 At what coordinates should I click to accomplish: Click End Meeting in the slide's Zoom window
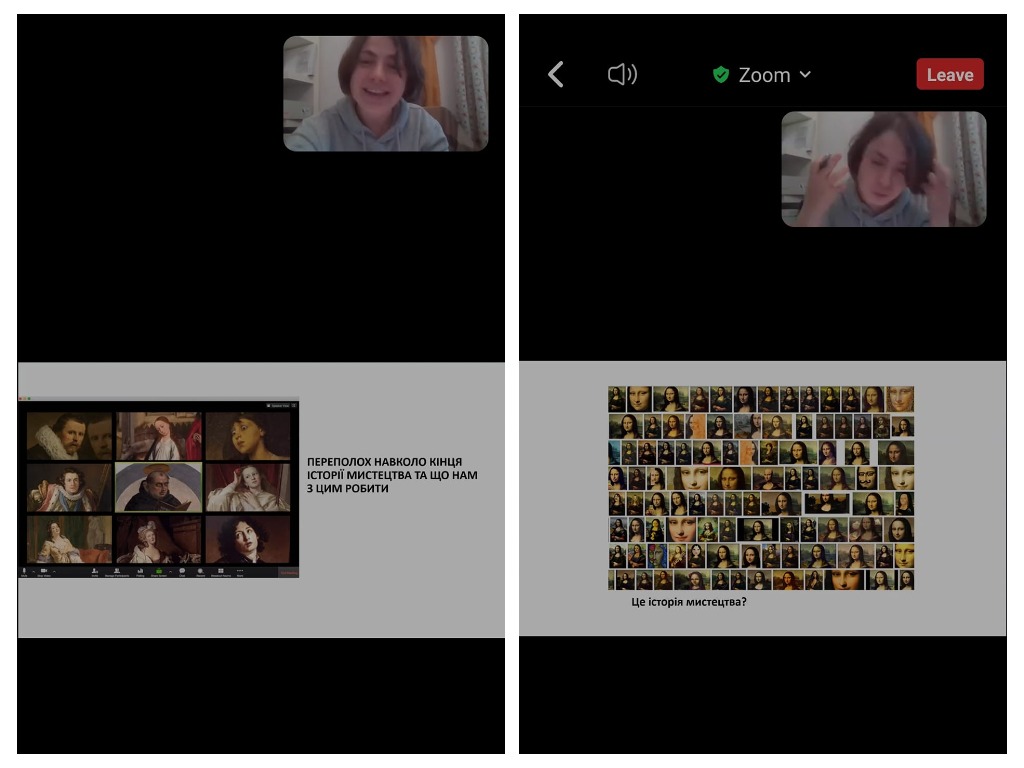[288, 573]
